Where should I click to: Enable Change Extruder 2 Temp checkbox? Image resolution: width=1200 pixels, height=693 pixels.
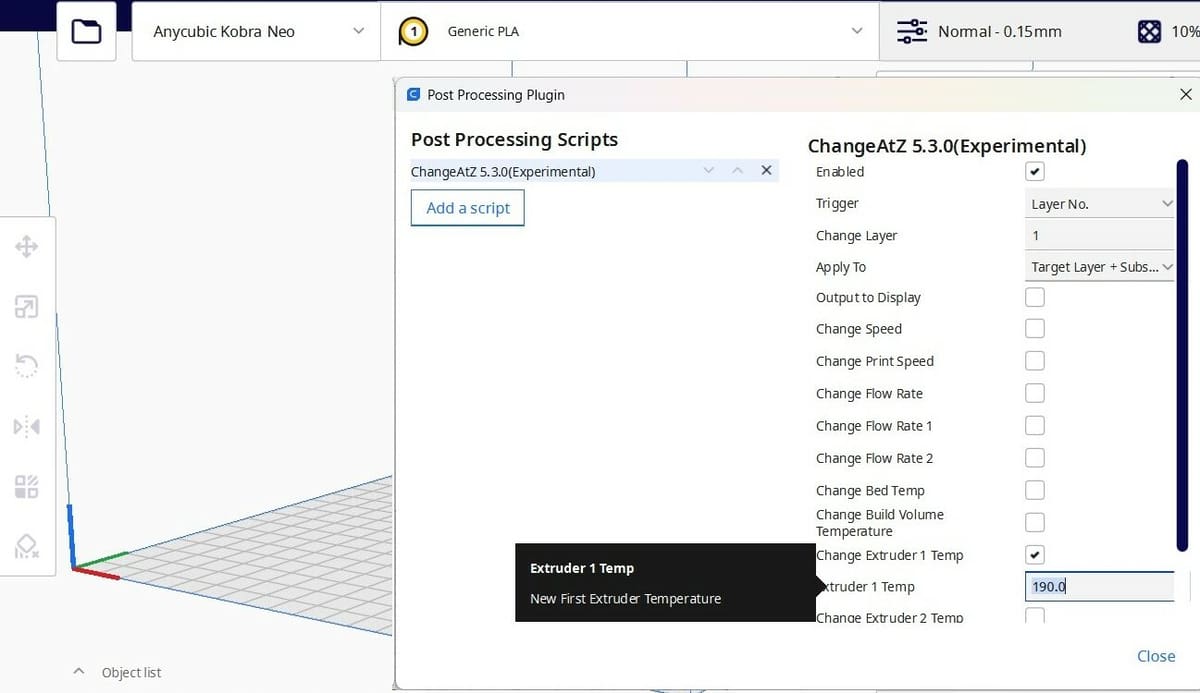coord(1035,615)
